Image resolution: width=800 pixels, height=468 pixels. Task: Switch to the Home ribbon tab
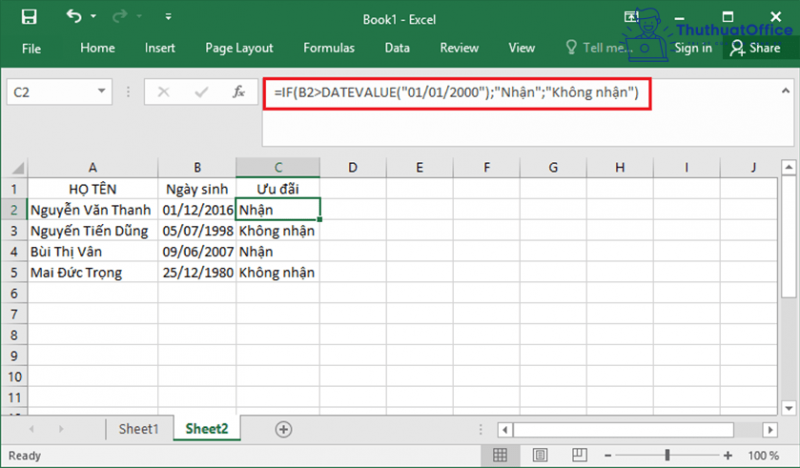coord(97,48)
